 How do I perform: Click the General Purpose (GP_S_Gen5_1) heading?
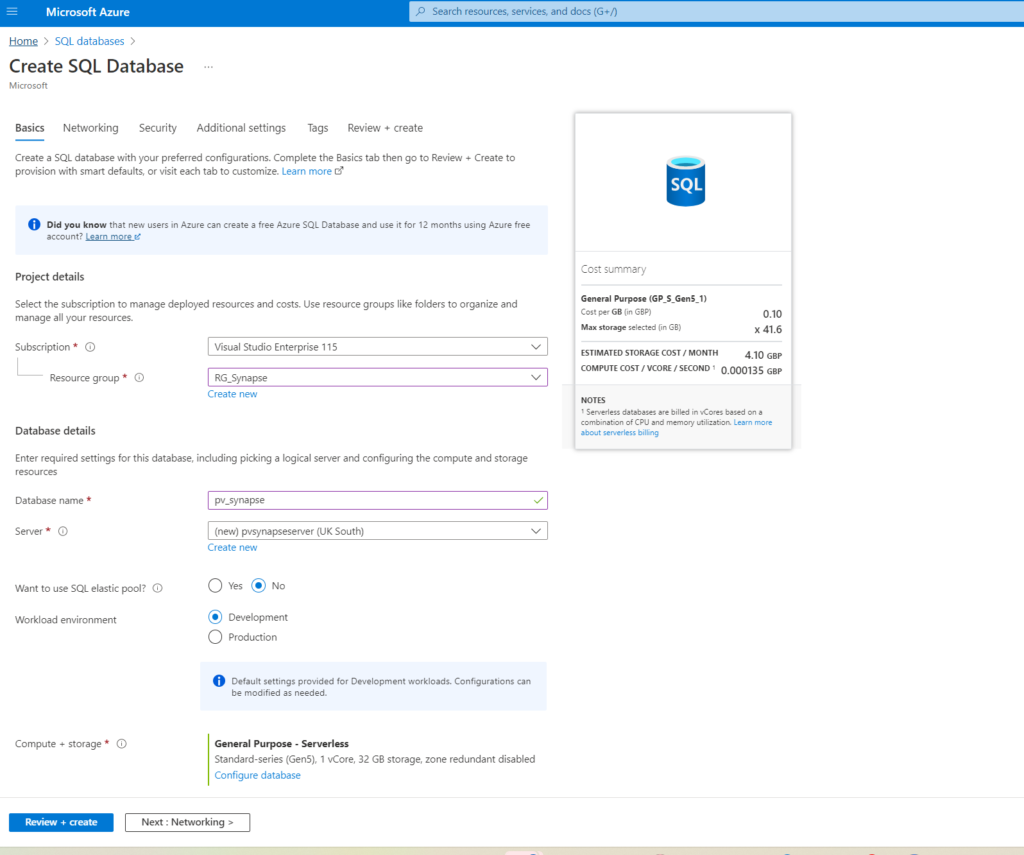click(x=643, y=298)
